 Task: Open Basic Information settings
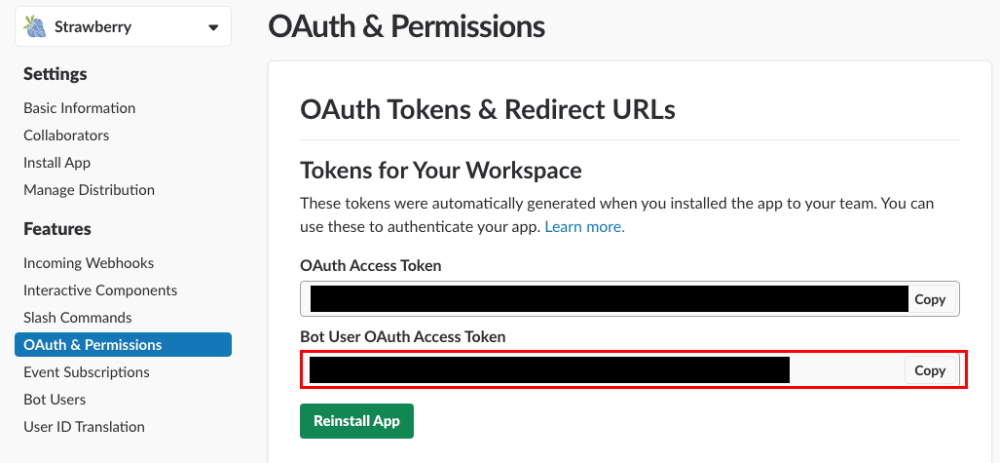tap(80, 108)
